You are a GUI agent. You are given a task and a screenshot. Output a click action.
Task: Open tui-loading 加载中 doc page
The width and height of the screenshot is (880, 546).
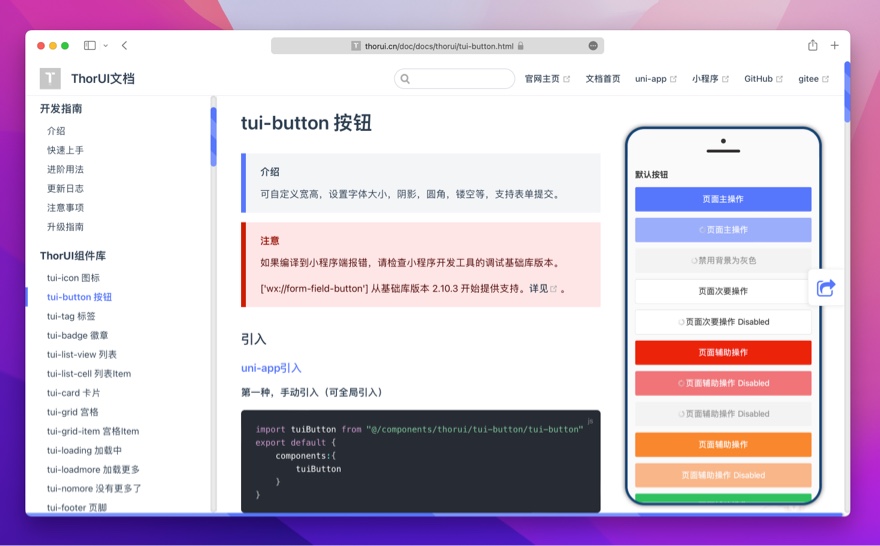[84, 450]
